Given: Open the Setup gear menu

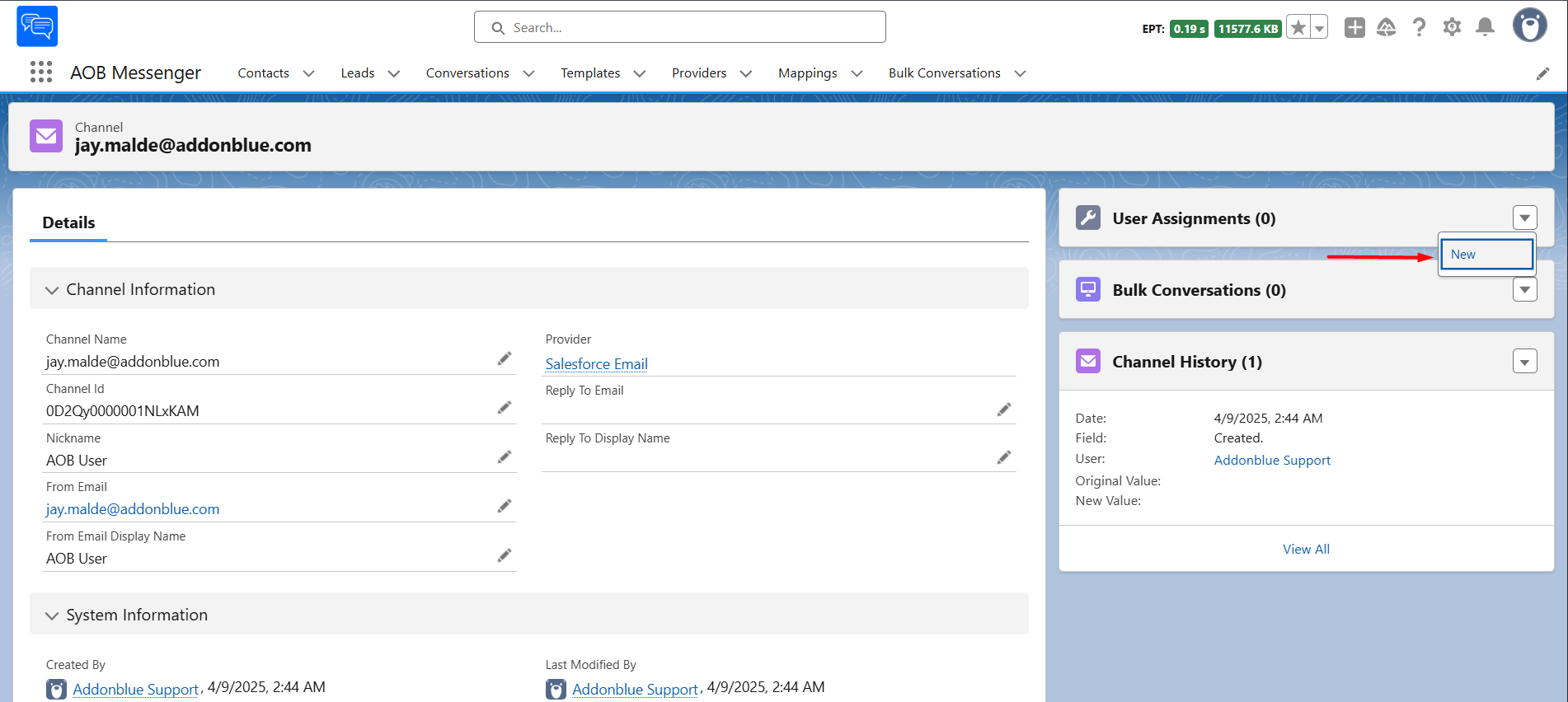Looking at the screenshot, I should click(x=1452, y=27).
